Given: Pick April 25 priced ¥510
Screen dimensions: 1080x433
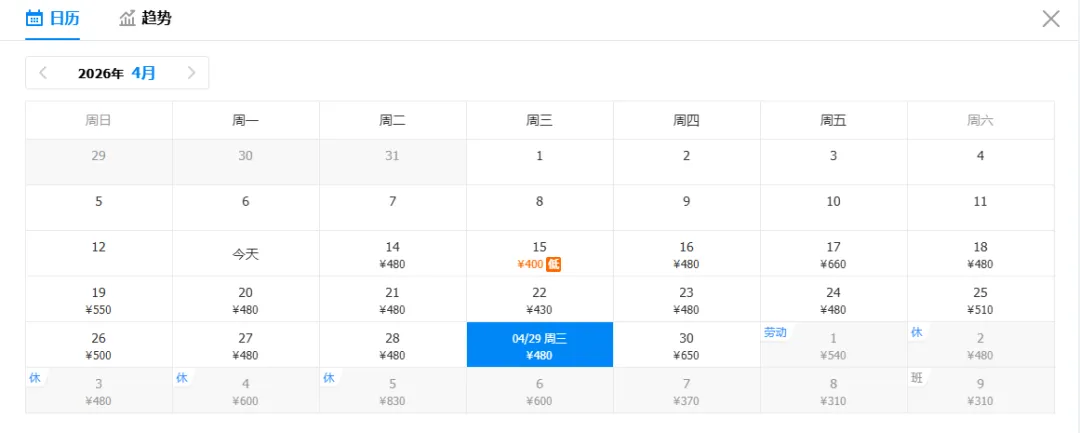Looking at the screenshot, I should [x=981, y=299].
